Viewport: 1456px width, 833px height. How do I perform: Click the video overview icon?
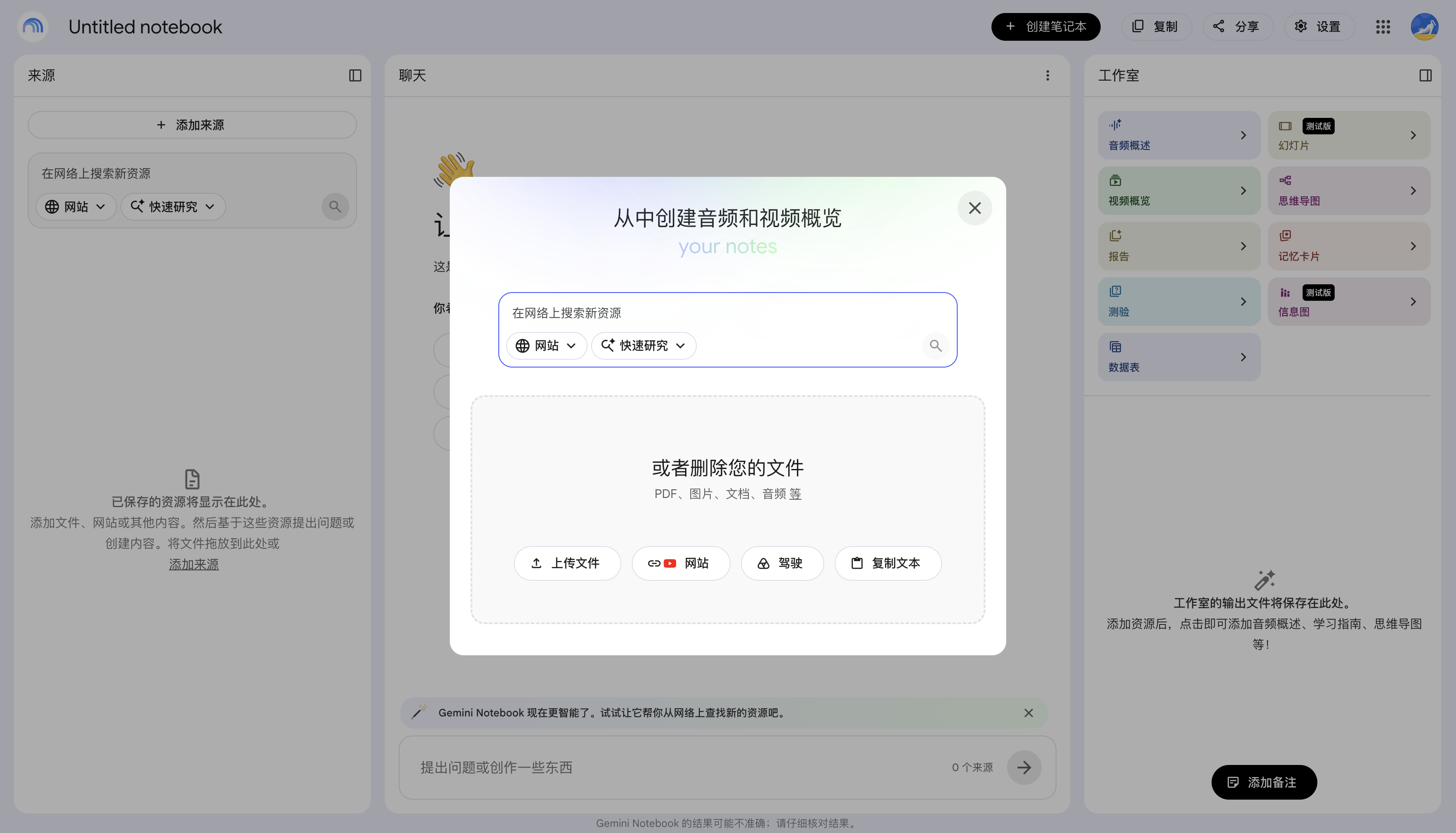coord(1115,180)
